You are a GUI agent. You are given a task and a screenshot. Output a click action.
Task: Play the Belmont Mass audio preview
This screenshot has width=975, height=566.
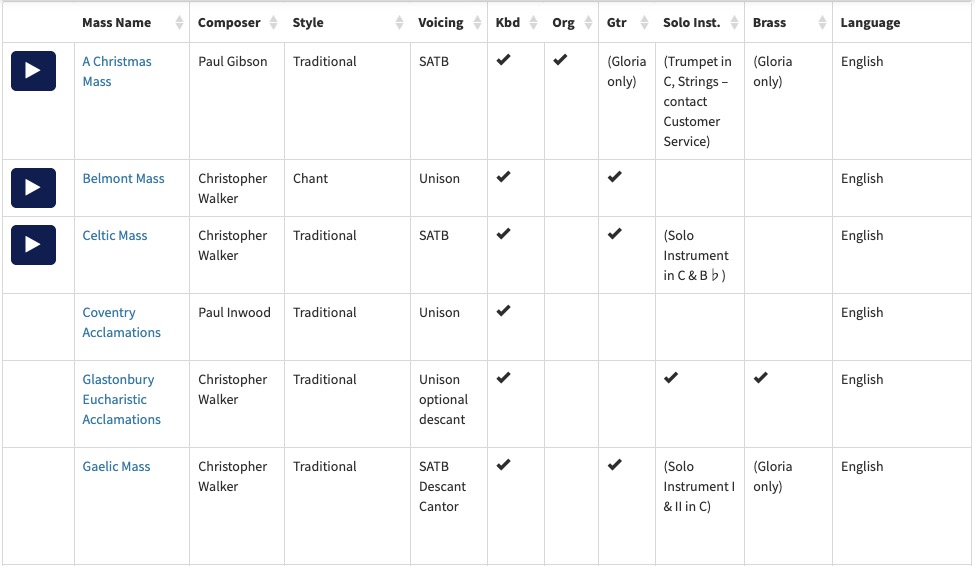33,188
